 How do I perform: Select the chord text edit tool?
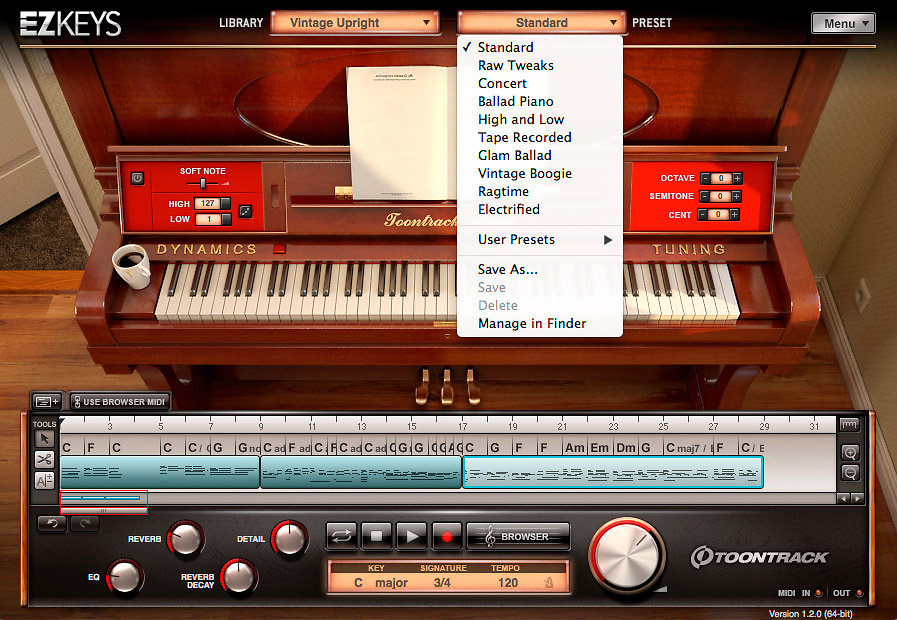point(44,480)
